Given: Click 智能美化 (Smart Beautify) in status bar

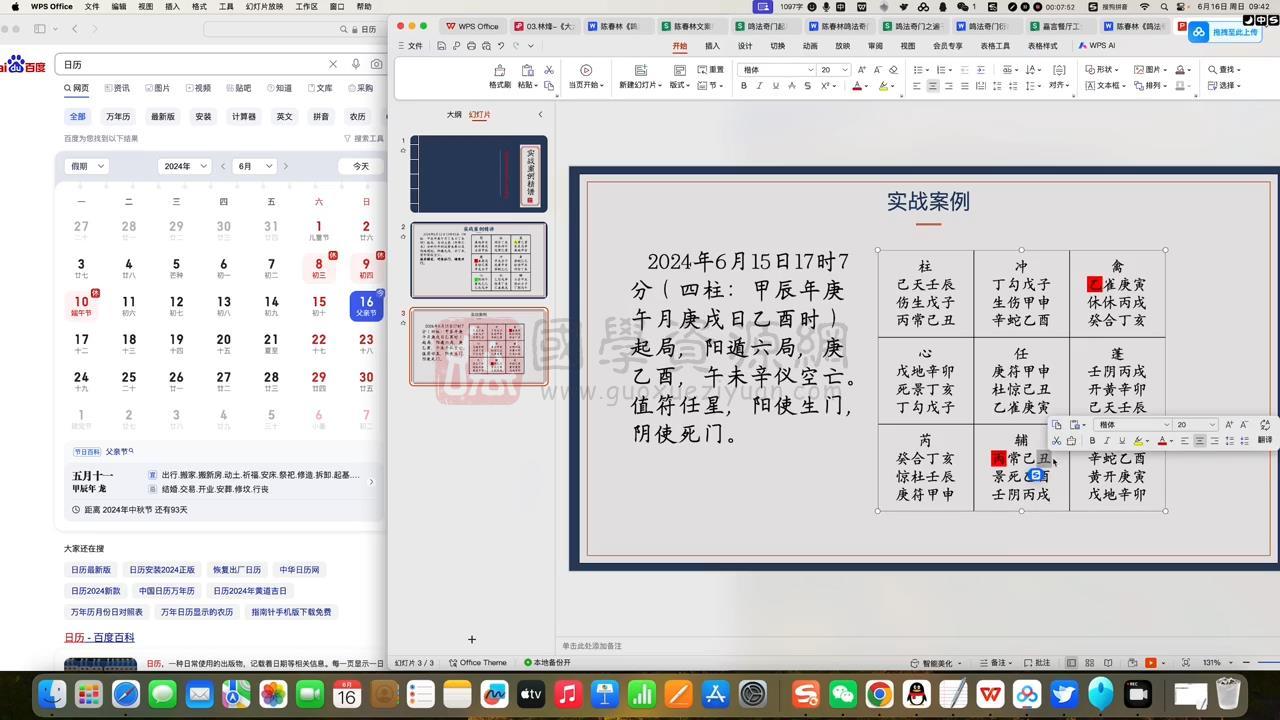Looking at the screenshot, I should (935, 663).
